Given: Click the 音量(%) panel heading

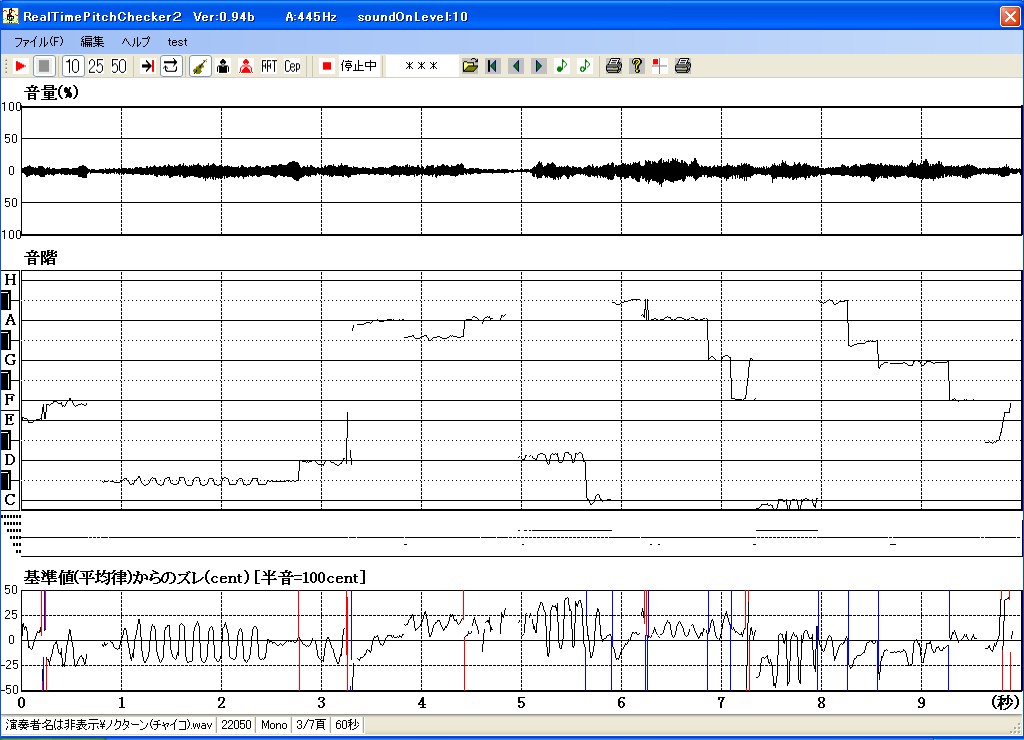Looking at the screenshot, I should [52, 93].
